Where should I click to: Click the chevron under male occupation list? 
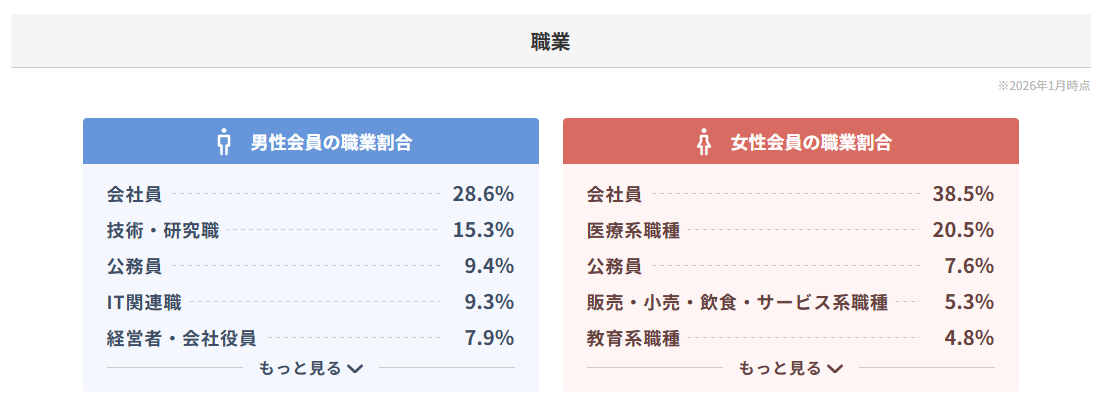tap(355, 368)
